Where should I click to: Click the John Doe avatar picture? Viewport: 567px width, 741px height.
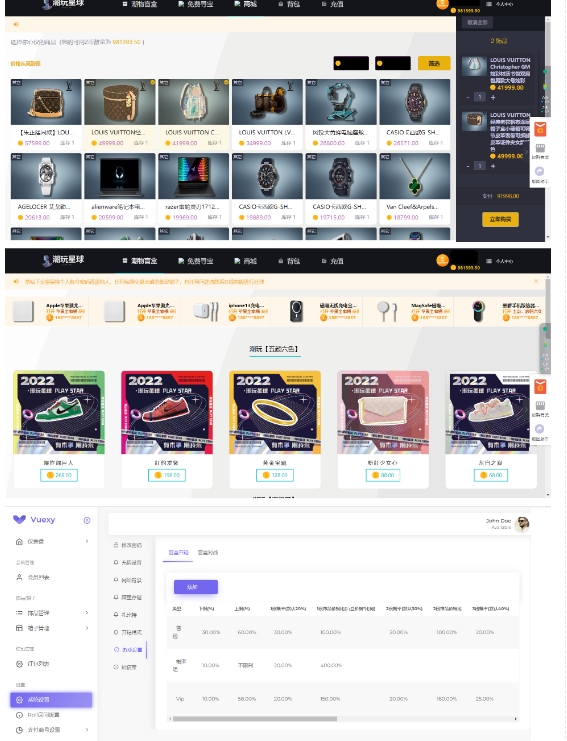[522, 524]
